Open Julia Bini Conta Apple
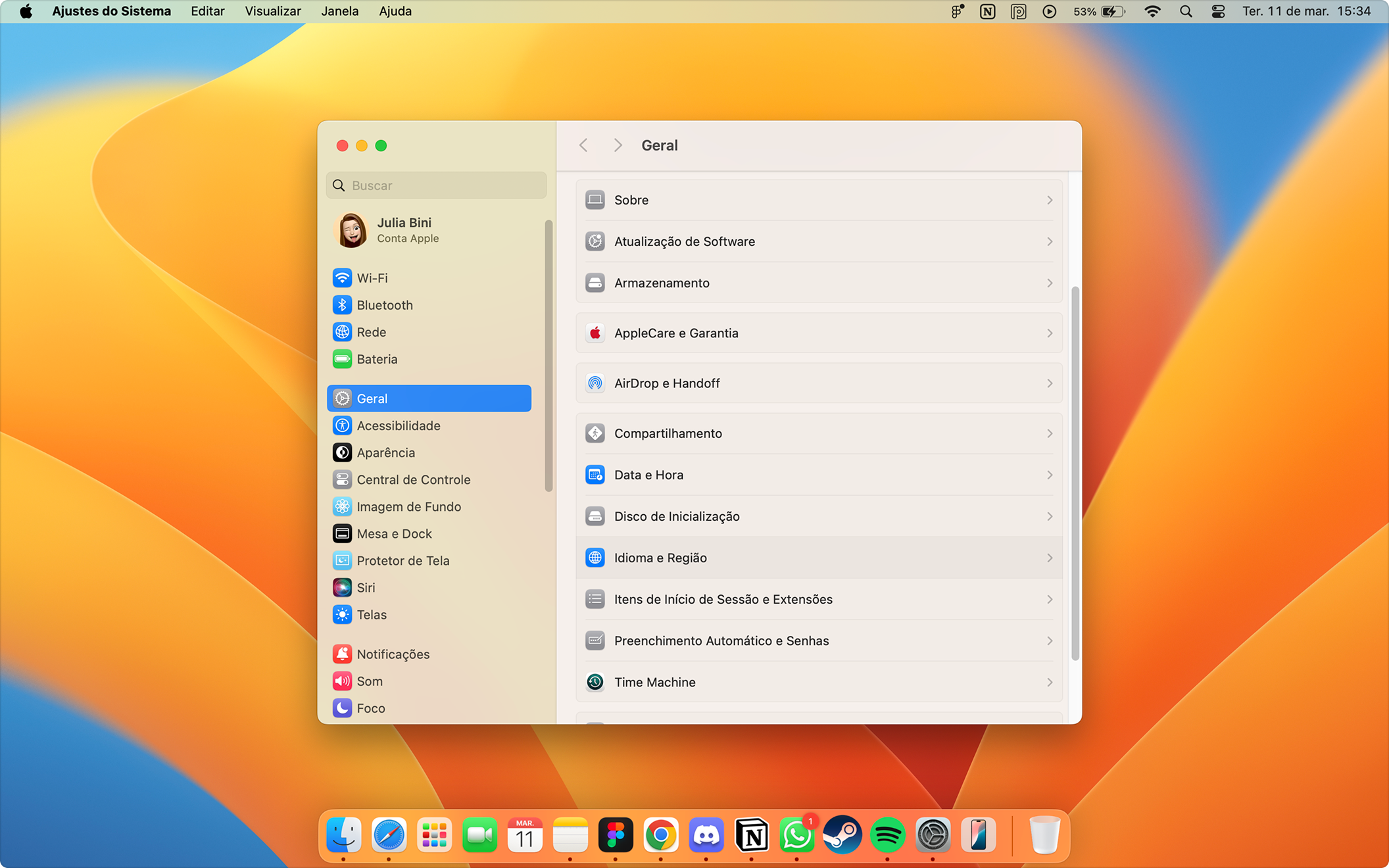 point(404,230)
